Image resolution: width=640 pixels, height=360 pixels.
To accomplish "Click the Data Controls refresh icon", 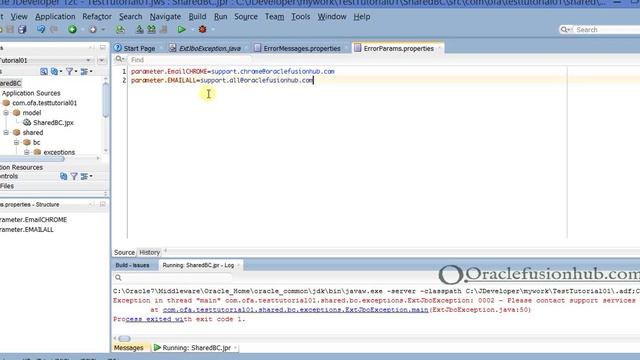I will (63, 176).
